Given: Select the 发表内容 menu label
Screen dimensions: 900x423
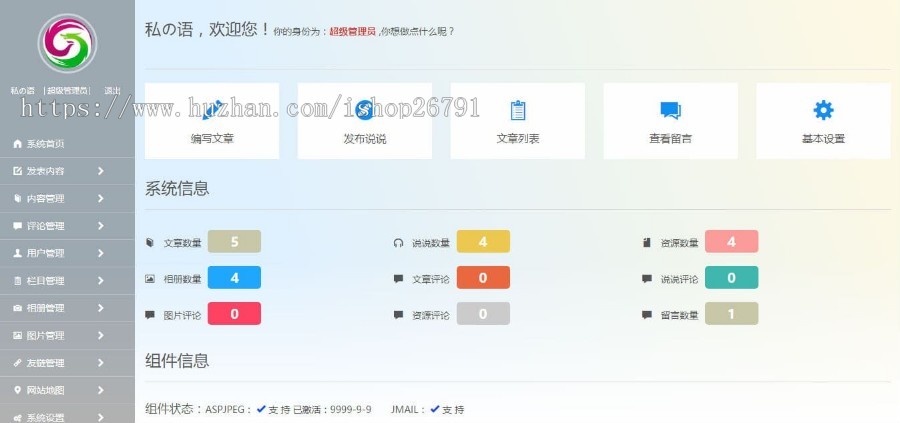Looking at the screenshot, I should tap(45, 171).
